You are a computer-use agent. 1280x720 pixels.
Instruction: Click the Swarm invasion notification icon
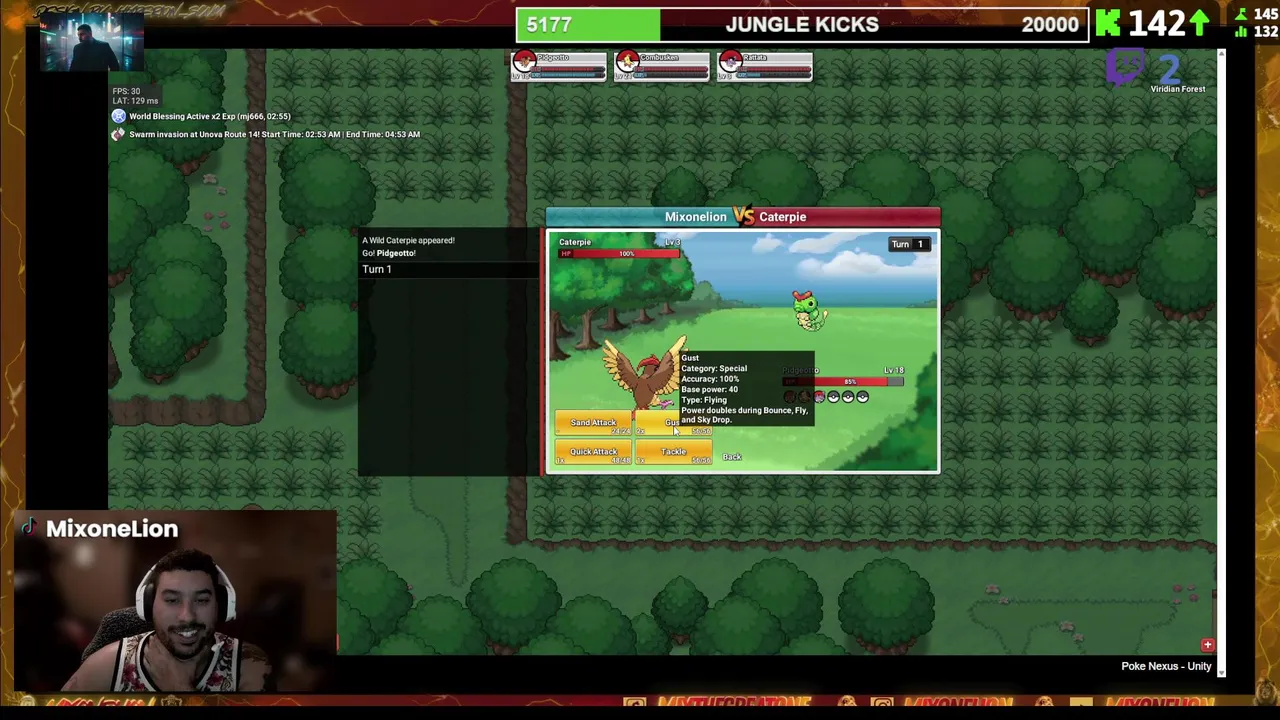tap(118, 134)
